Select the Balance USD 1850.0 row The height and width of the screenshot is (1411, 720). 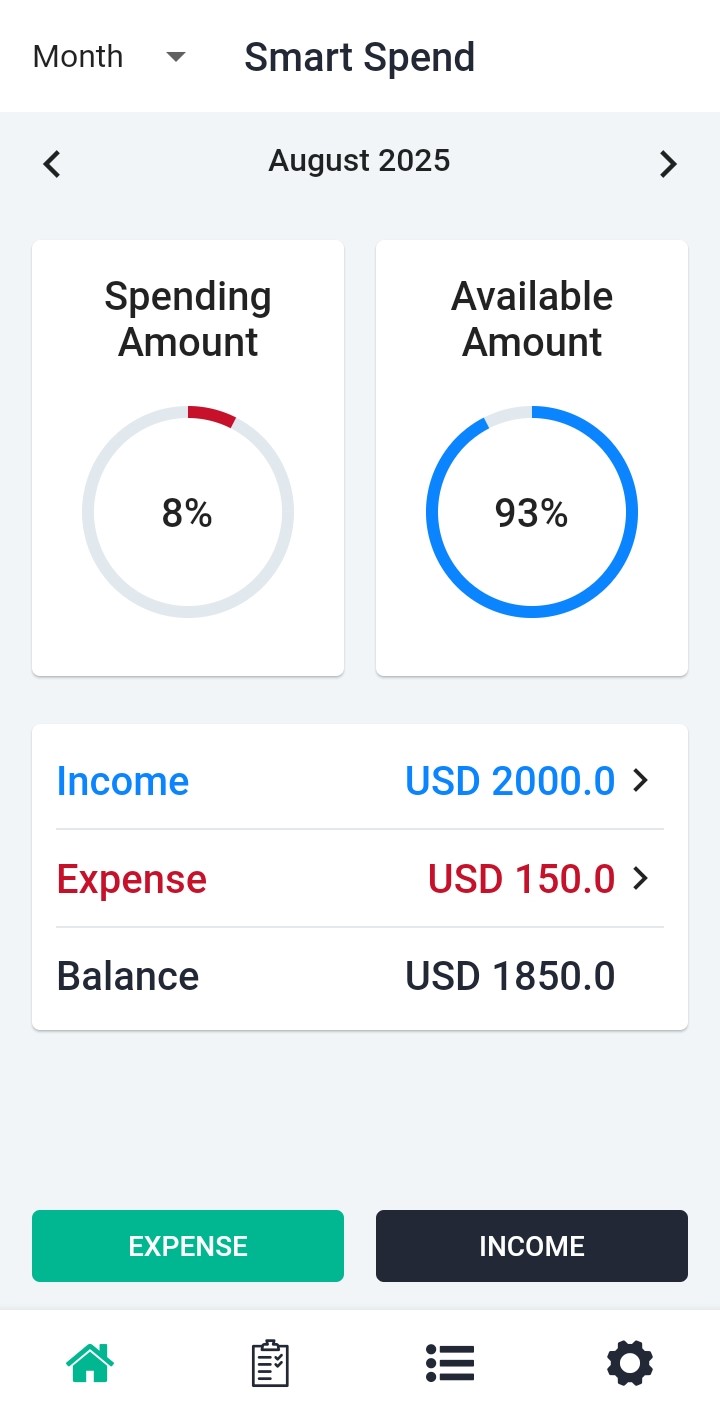360,976
